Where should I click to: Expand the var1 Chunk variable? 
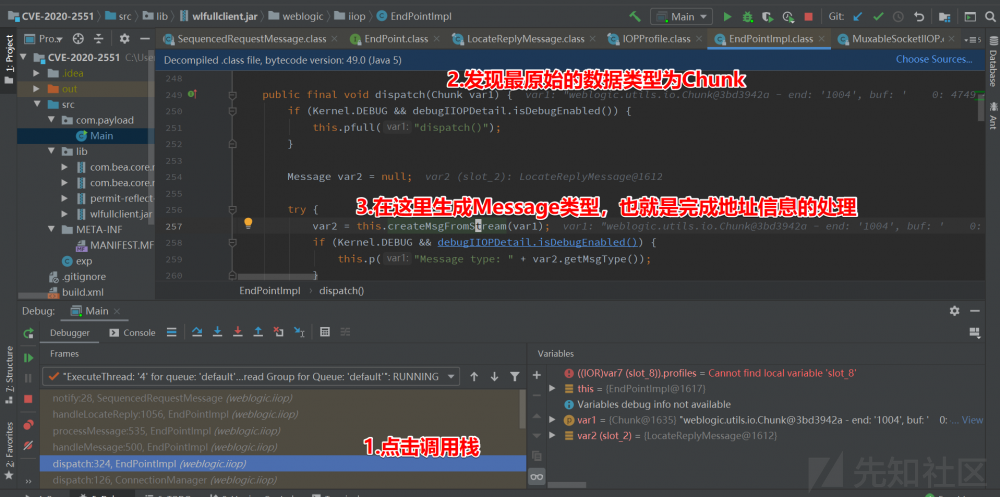pos(552,420)
